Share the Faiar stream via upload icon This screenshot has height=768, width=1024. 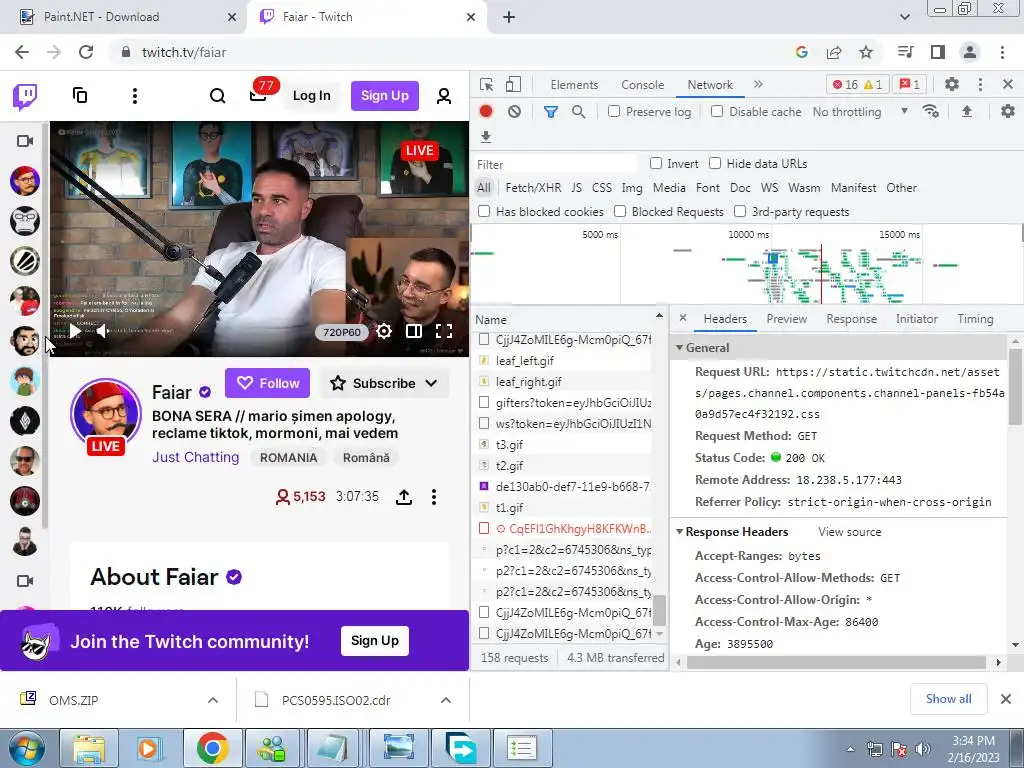point(404,497)
